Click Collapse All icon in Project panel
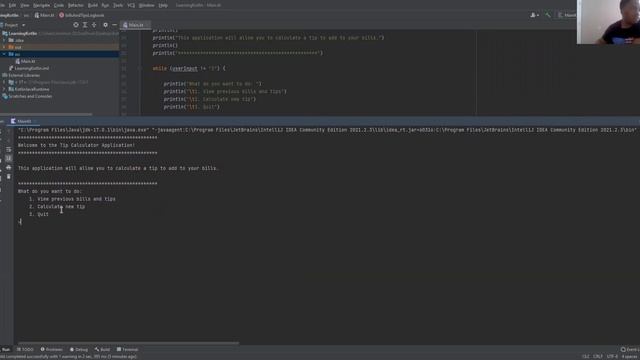This screenshot has width=640, height=360. tap(94, 25)
